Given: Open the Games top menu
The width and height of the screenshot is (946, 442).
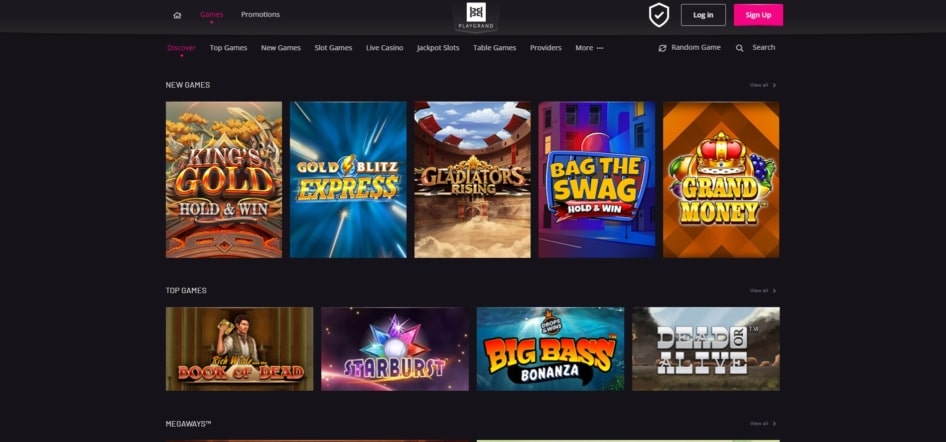Looking at the screenshot, I should point(212,14).
